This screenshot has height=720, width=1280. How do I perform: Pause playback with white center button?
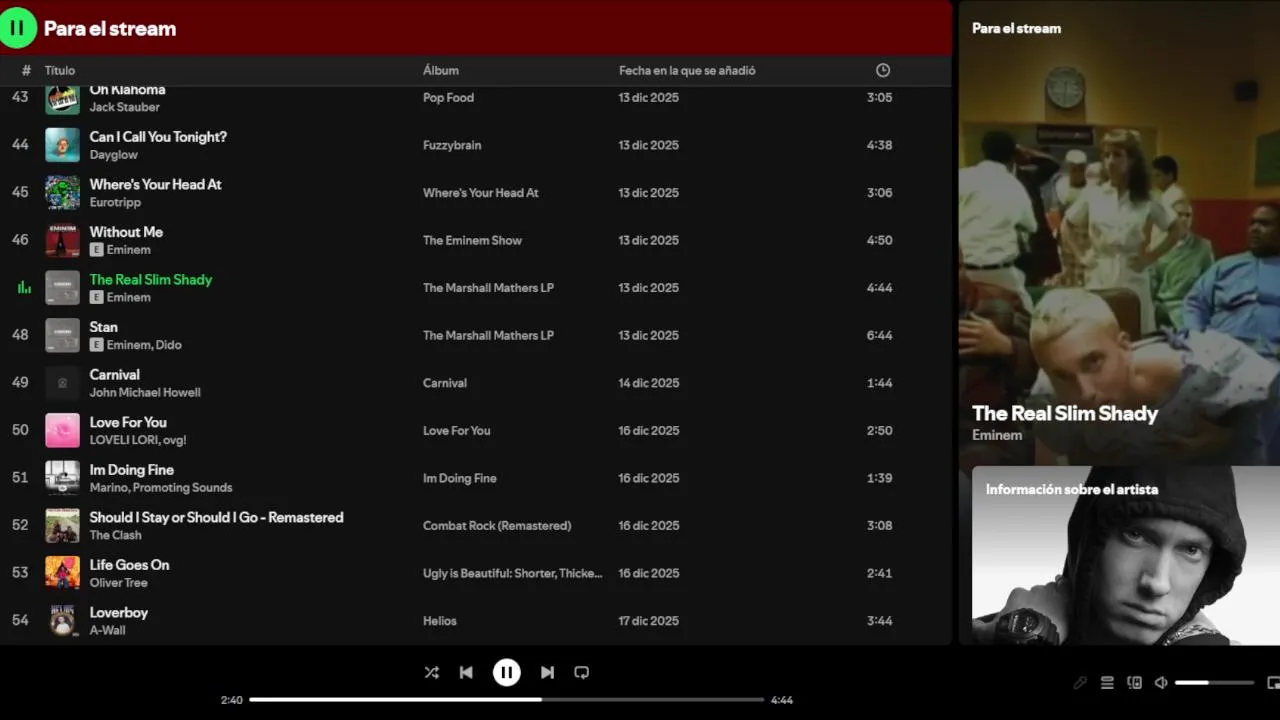507,673
